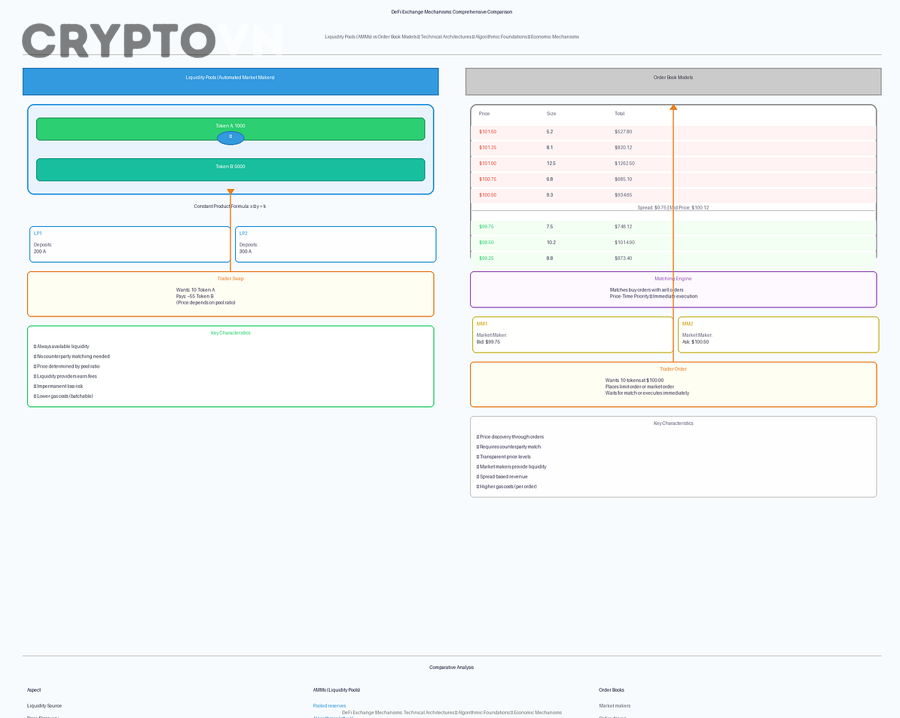Click the Order Books column header
Image resolution: width=900 pixels, height=718 pixels.
[611, 690]
